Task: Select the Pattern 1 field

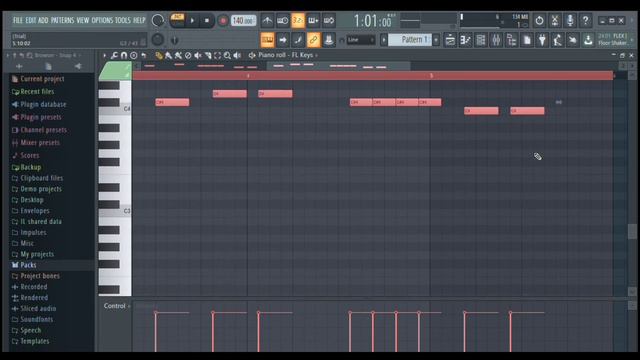Action: (x=410, y=40)
